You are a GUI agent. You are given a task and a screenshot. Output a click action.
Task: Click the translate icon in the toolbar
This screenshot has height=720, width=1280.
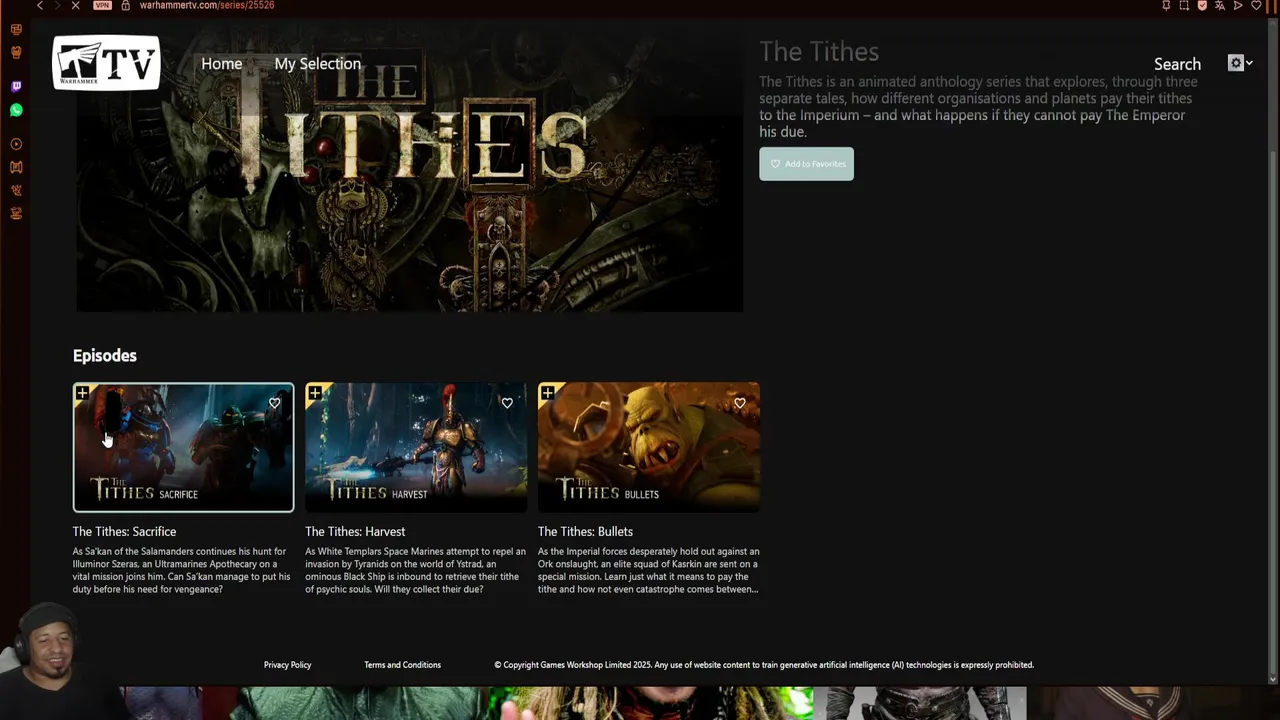1220,5
